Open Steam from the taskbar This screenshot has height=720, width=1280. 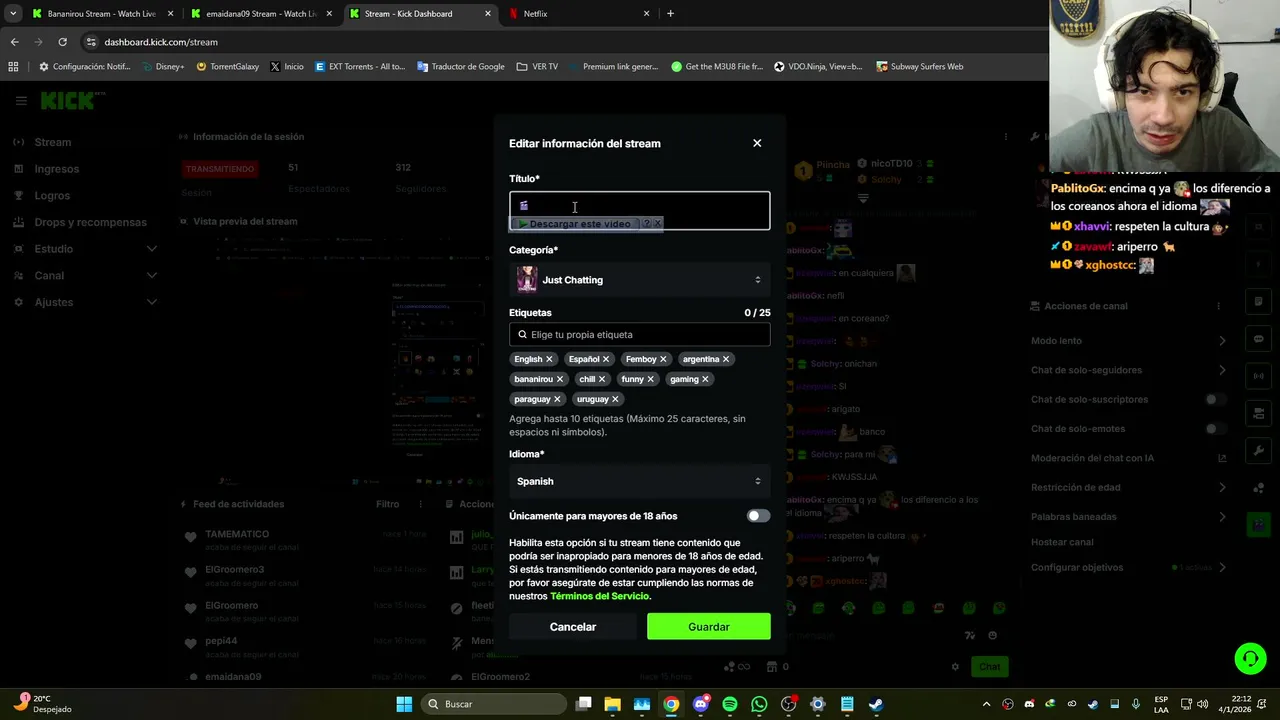click(x=876, y=704)
